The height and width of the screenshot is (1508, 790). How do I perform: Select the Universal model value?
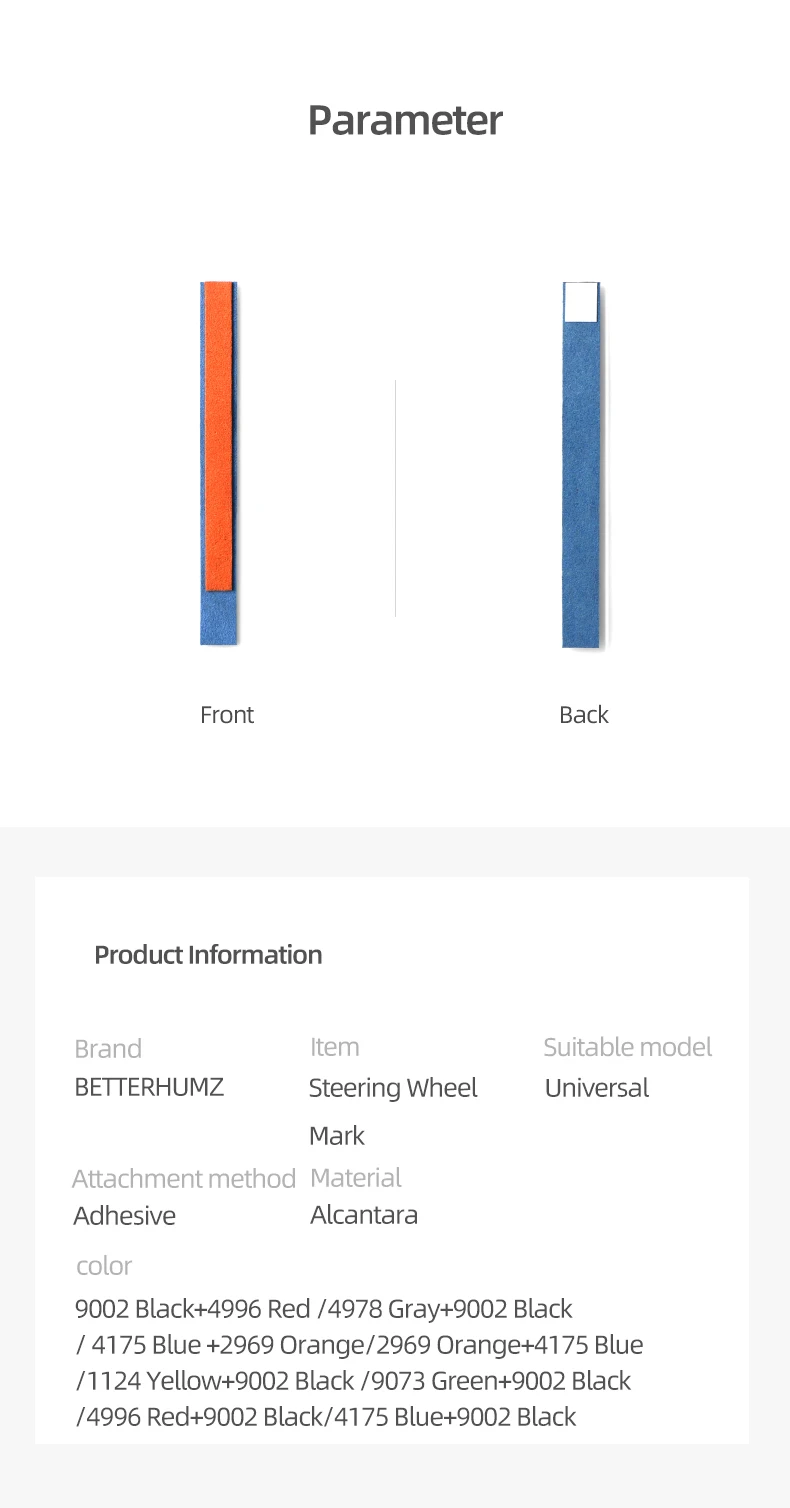pos(597,1087)
